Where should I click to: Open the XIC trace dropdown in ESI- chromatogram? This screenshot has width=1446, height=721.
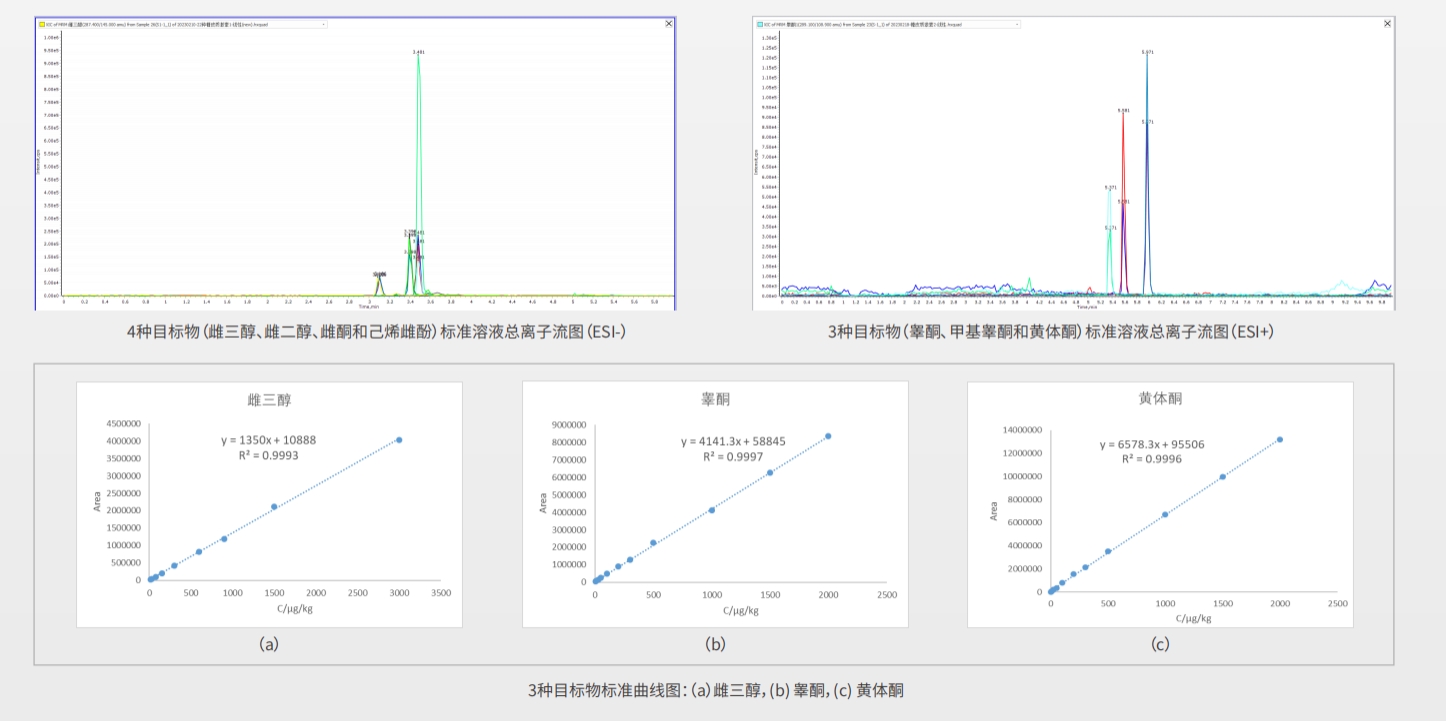[x=323, y=24]
